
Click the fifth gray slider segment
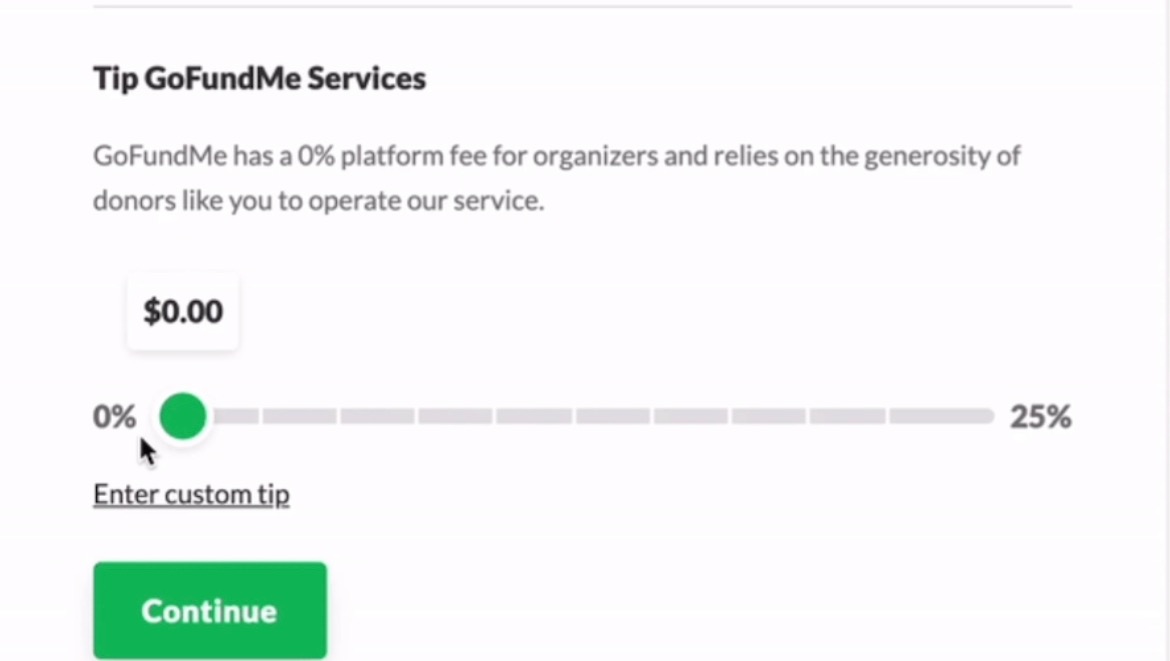[534, 416]
